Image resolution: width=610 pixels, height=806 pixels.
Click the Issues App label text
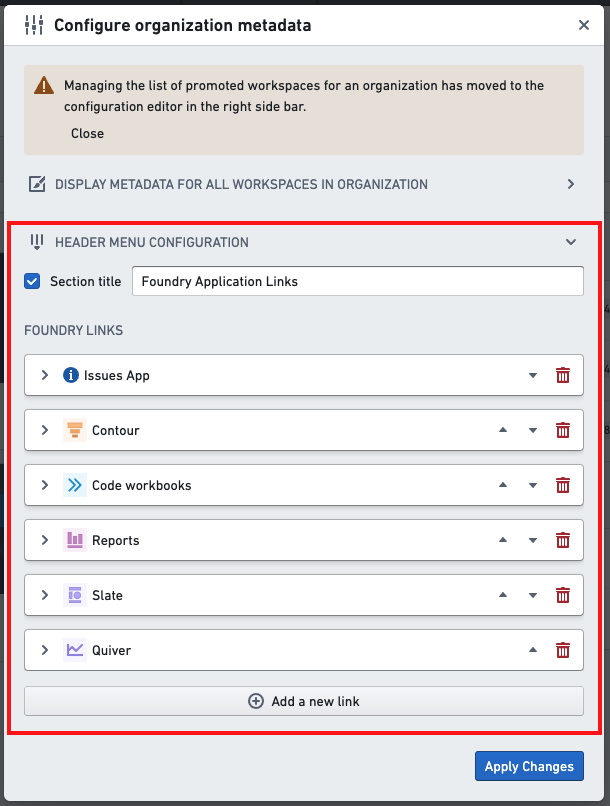(x=117, y=375)
